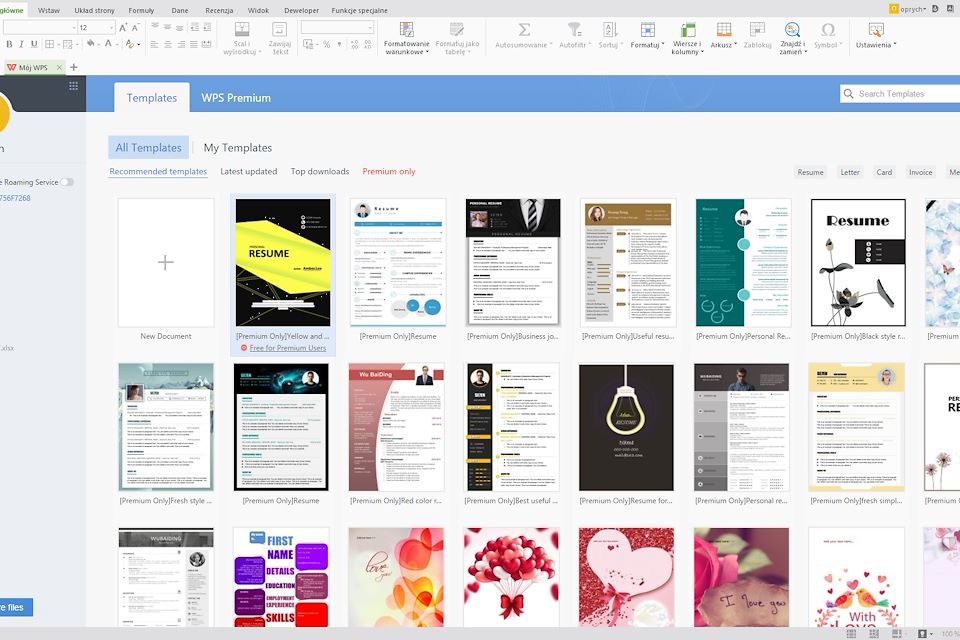960x640 pixels.
Task: Open the Wstaw ribbon tab
Action: [49, 10]
